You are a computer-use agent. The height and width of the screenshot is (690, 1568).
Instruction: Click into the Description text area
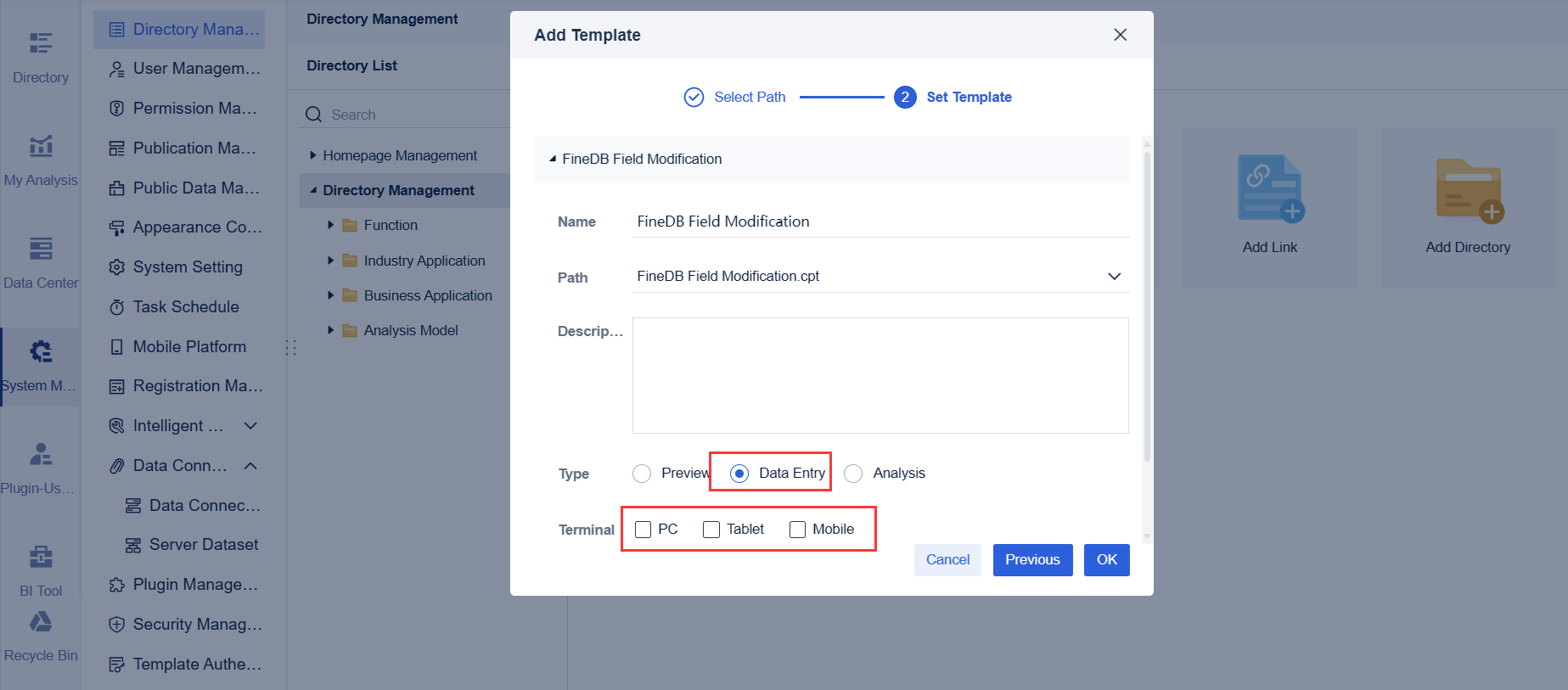tap(880, 375)
